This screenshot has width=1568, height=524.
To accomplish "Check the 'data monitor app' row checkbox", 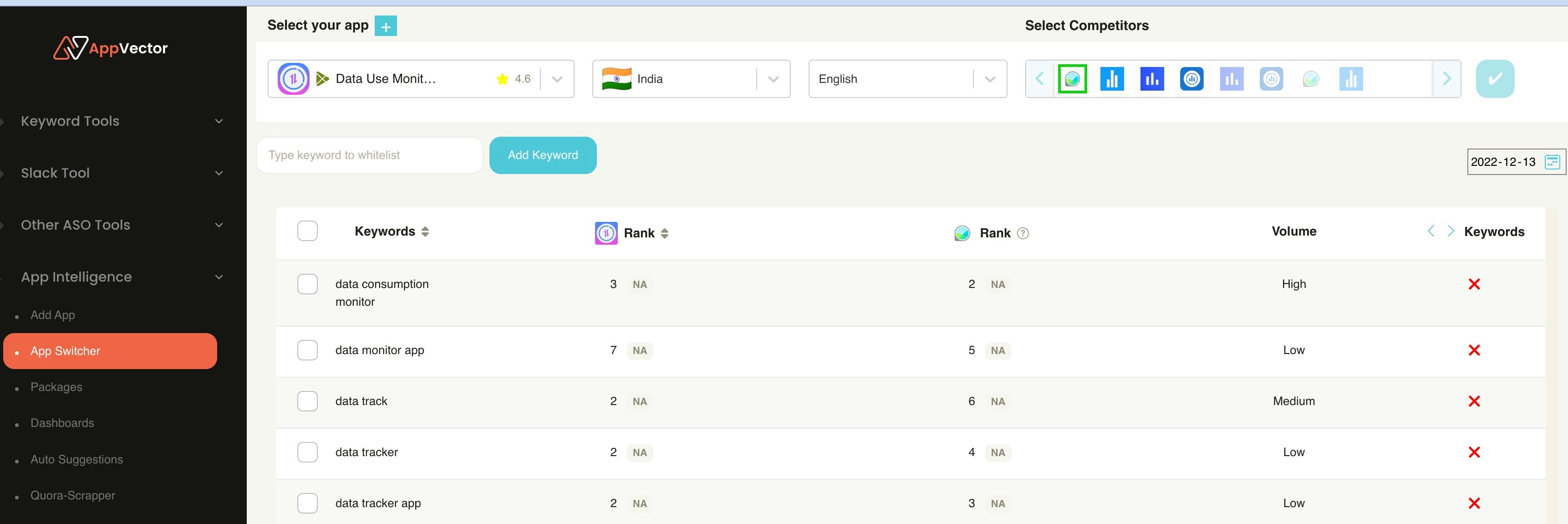I will click(x=307, y=350).
